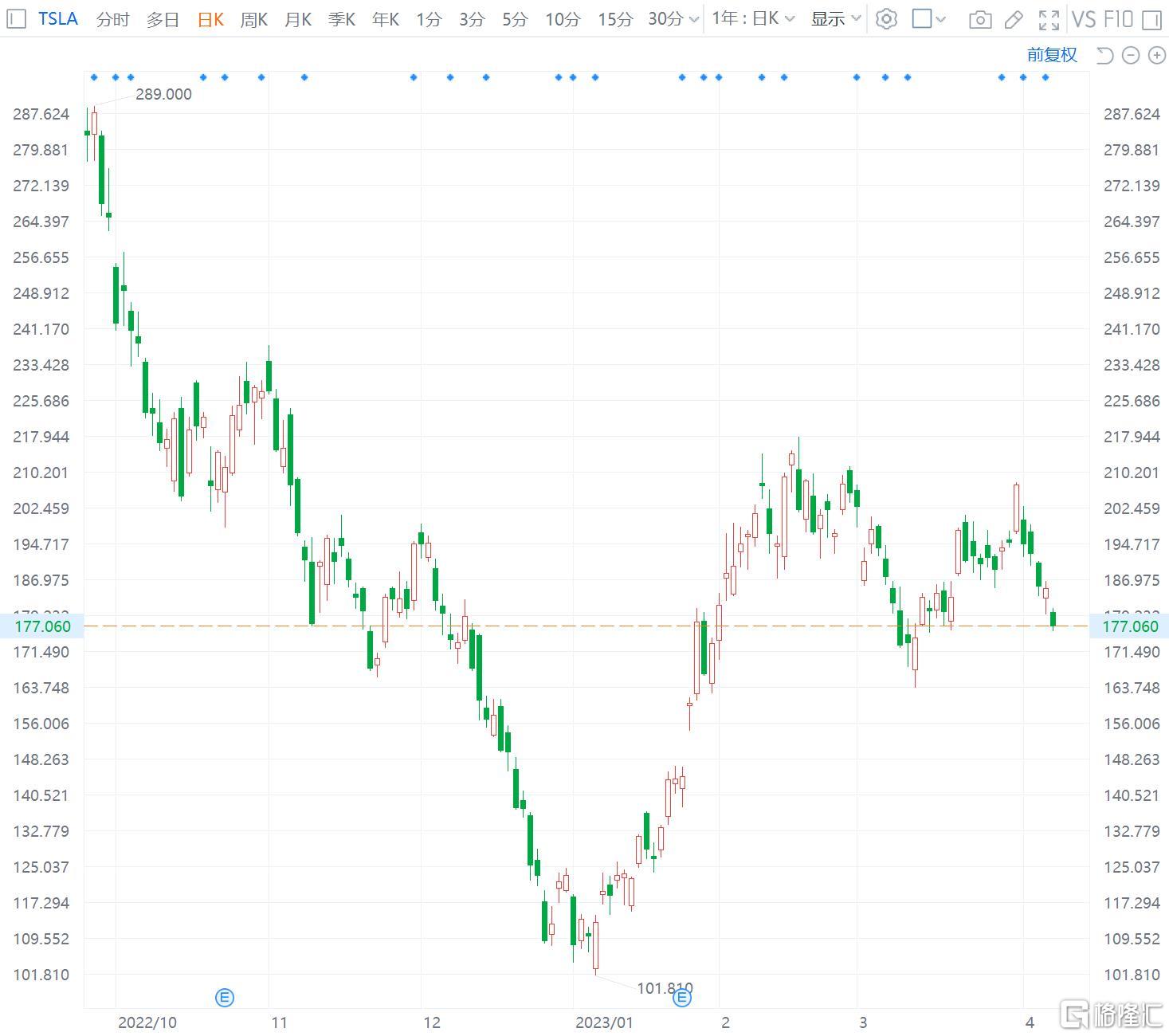Select the 15分 interval
Viewport: 1169px width, 1036px height.
pos(615,19)
